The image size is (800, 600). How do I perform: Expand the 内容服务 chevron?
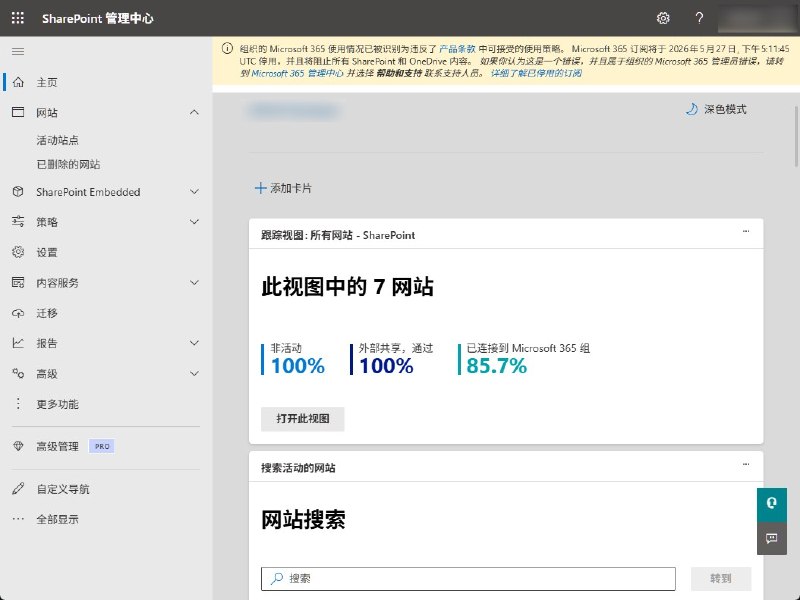[x=194, y=282]
